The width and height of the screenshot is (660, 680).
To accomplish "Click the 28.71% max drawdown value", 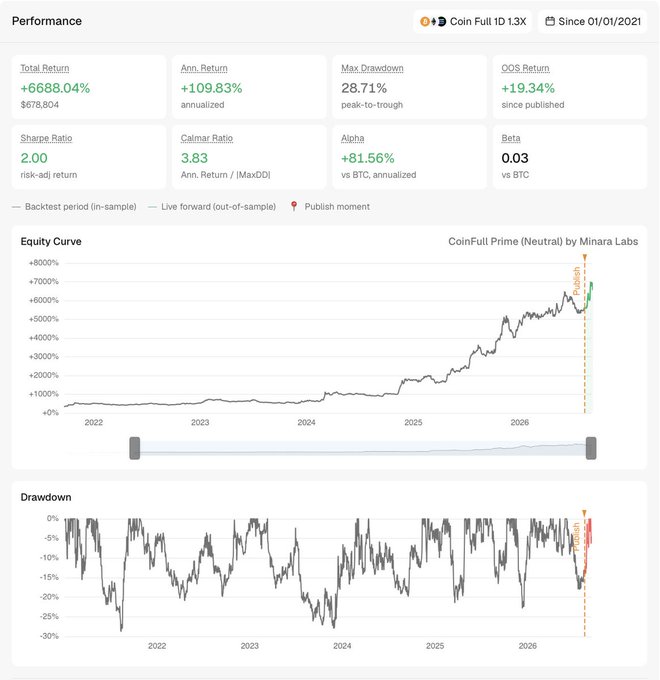I will [363, 88].
